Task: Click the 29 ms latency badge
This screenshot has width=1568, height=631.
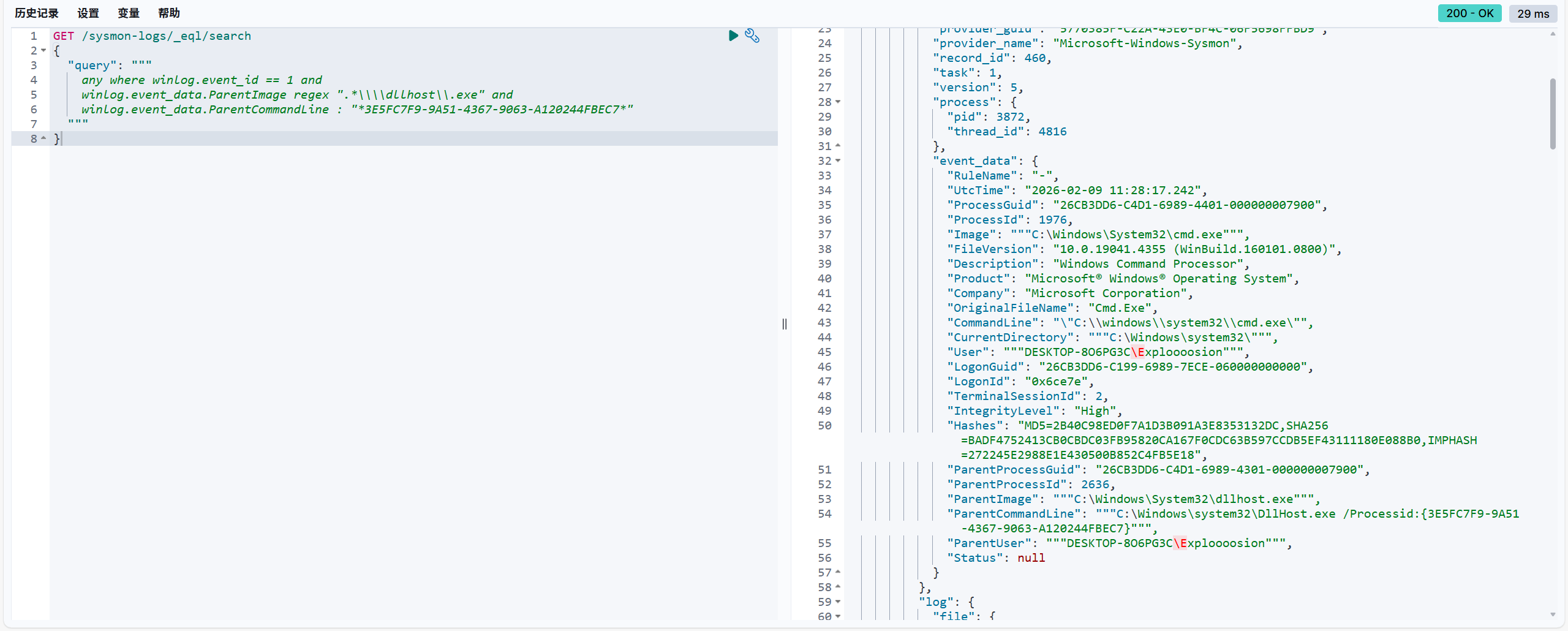Action: pyautogui.click(x=1533, y=13)
